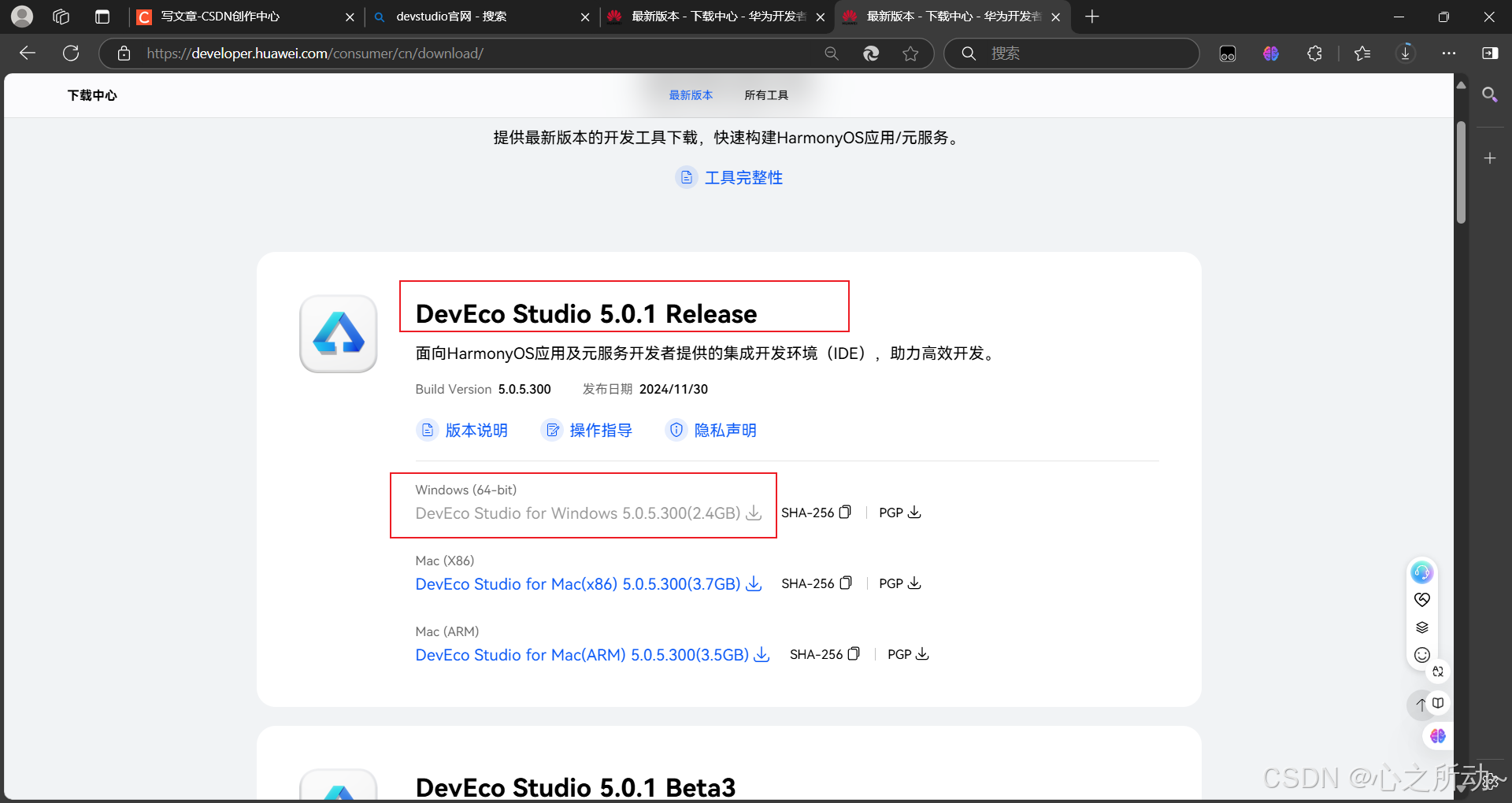Screen dimensions: 1512x803
Task: Open the 工具完整性 link
Action: (x=743, y=177)
